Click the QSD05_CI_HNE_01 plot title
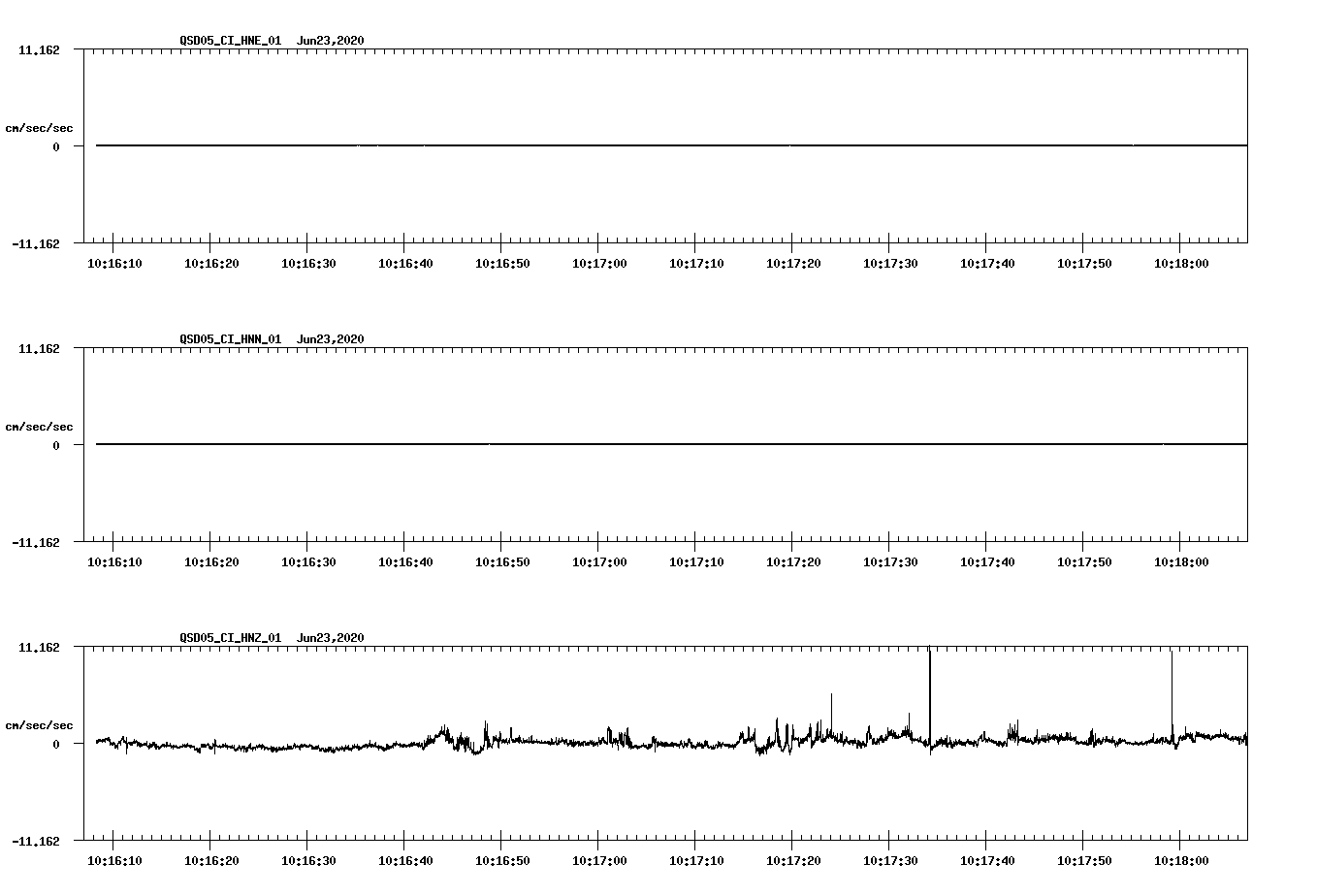This screenshot has width=1317, height=896. tap(231, 41)
